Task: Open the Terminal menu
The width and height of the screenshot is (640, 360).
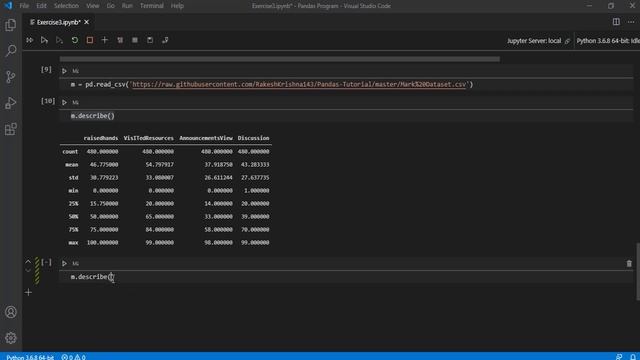Action: [151, 6]
